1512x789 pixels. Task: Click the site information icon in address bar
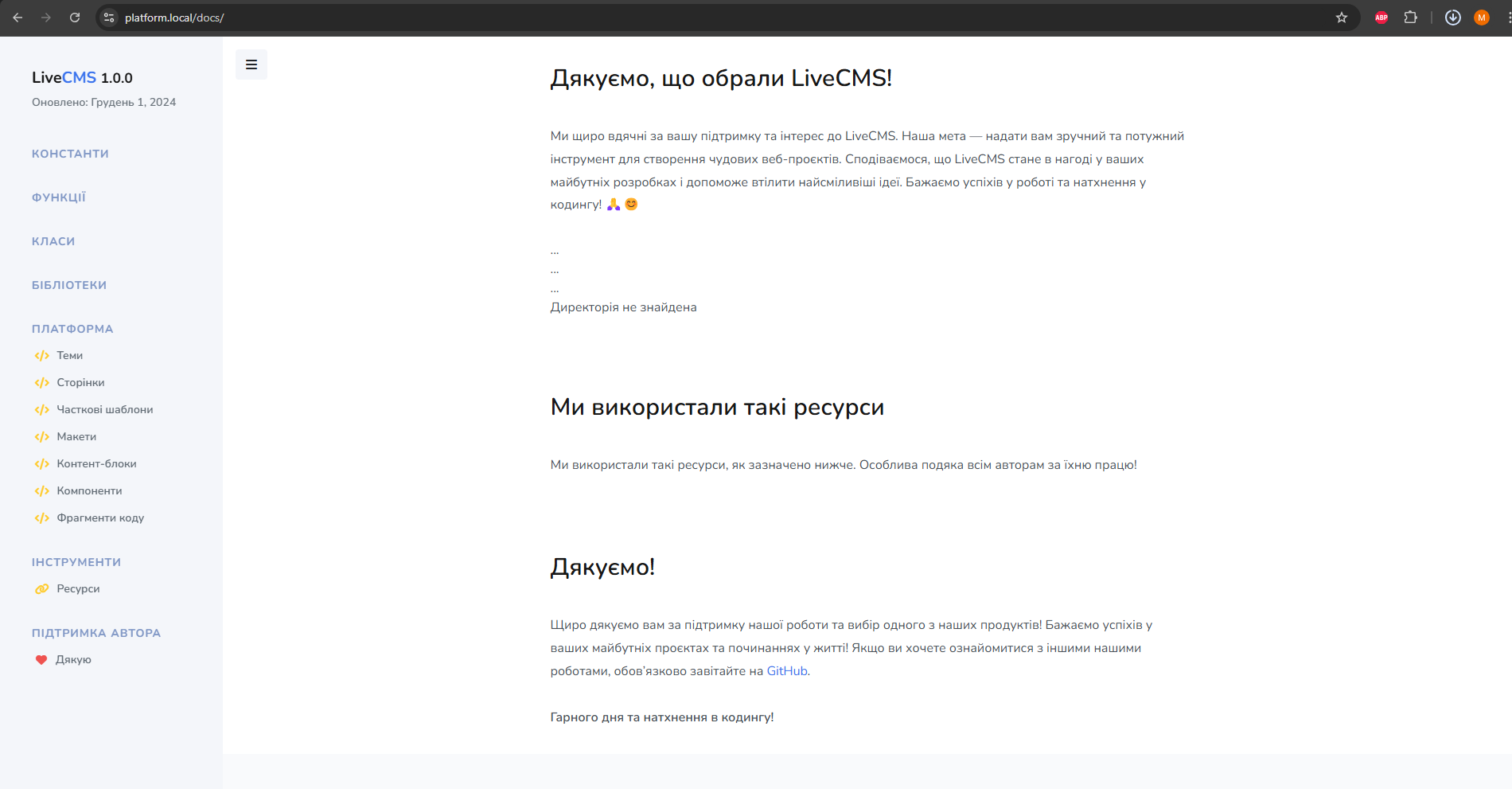110,18
